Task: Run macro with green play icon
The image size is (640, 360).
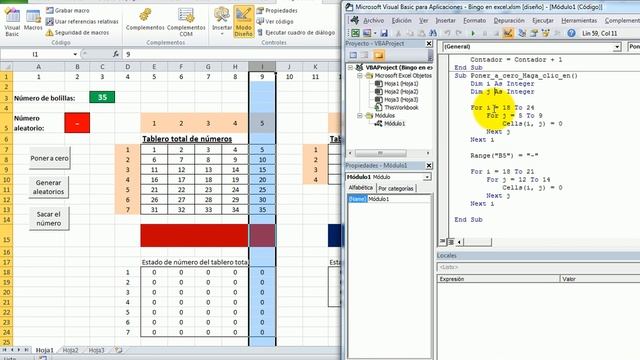Action: (473, 33)
